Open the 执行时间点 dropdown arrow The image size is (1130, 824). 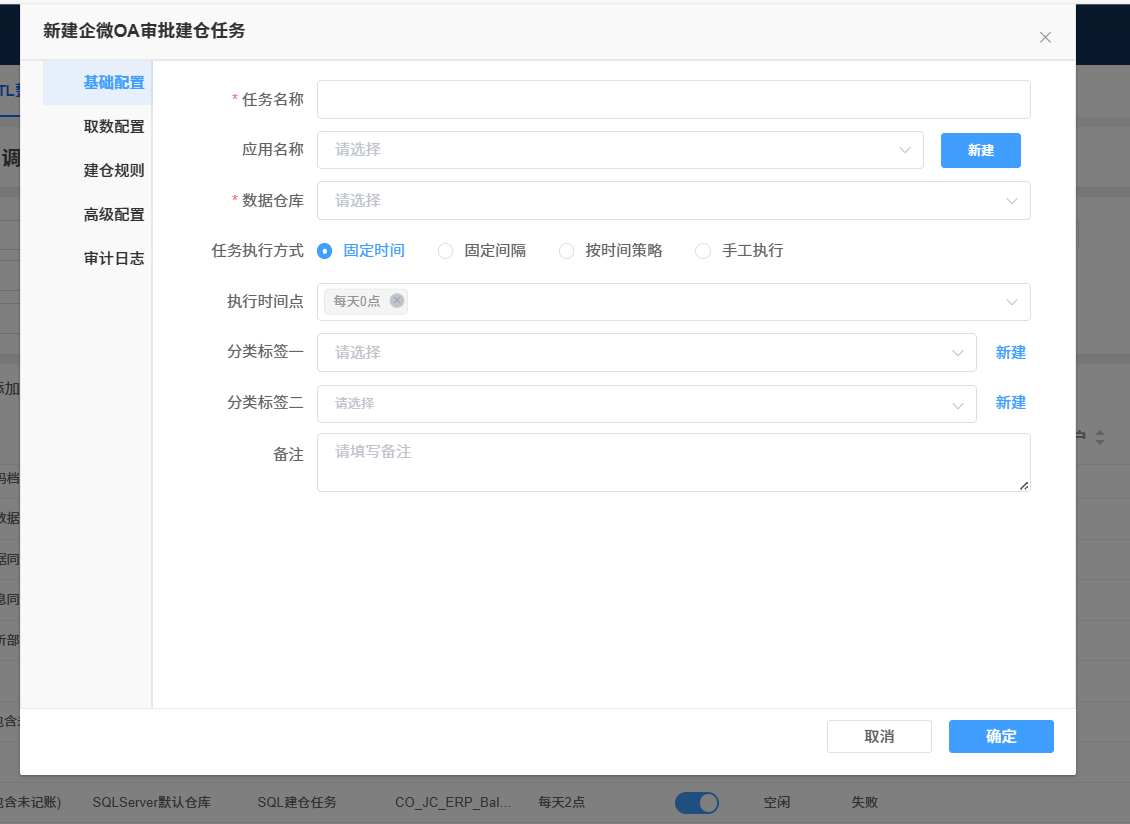(x=1012, y=302)
